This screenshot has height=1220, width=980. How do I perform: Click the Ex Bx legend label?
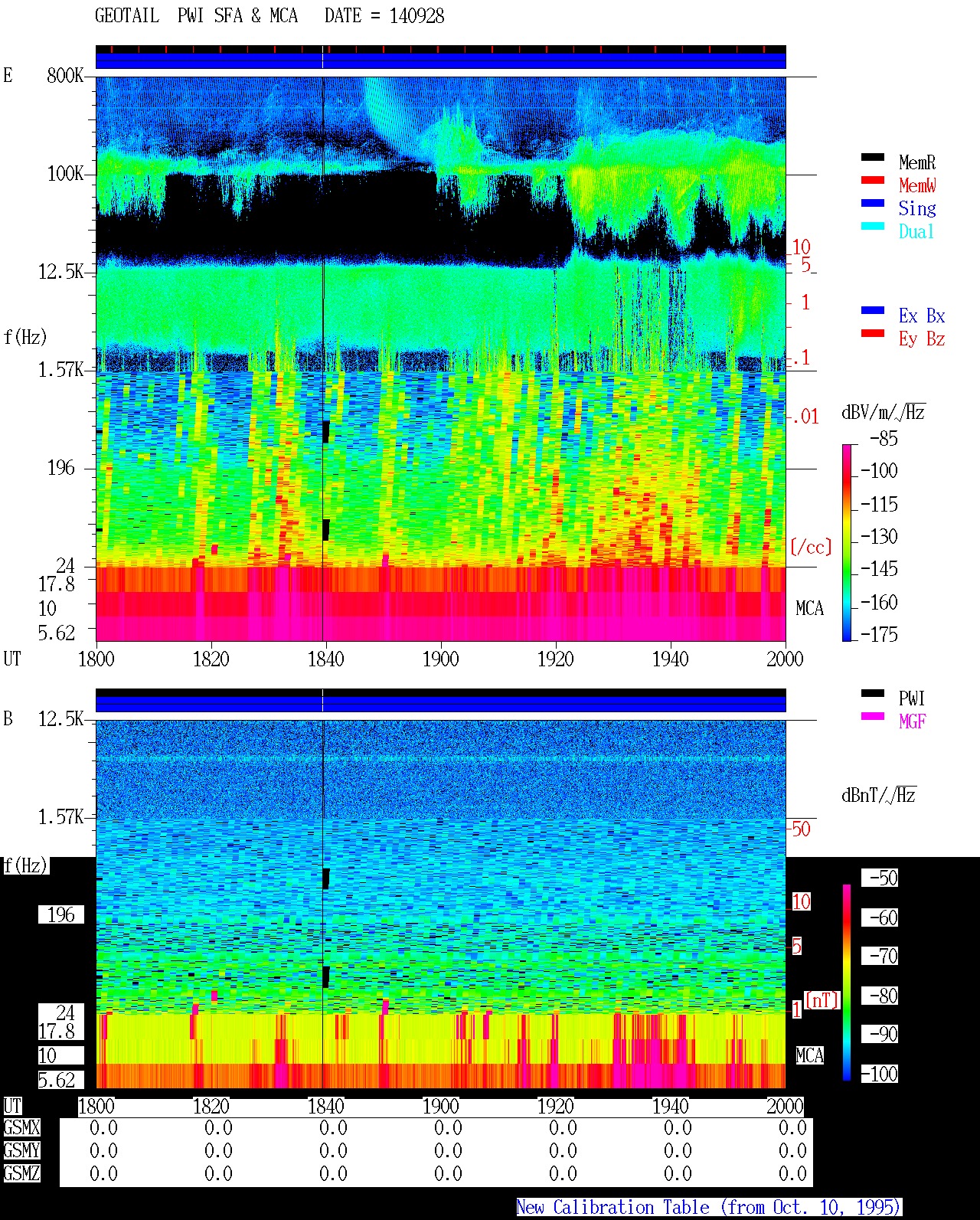point(922,316)
